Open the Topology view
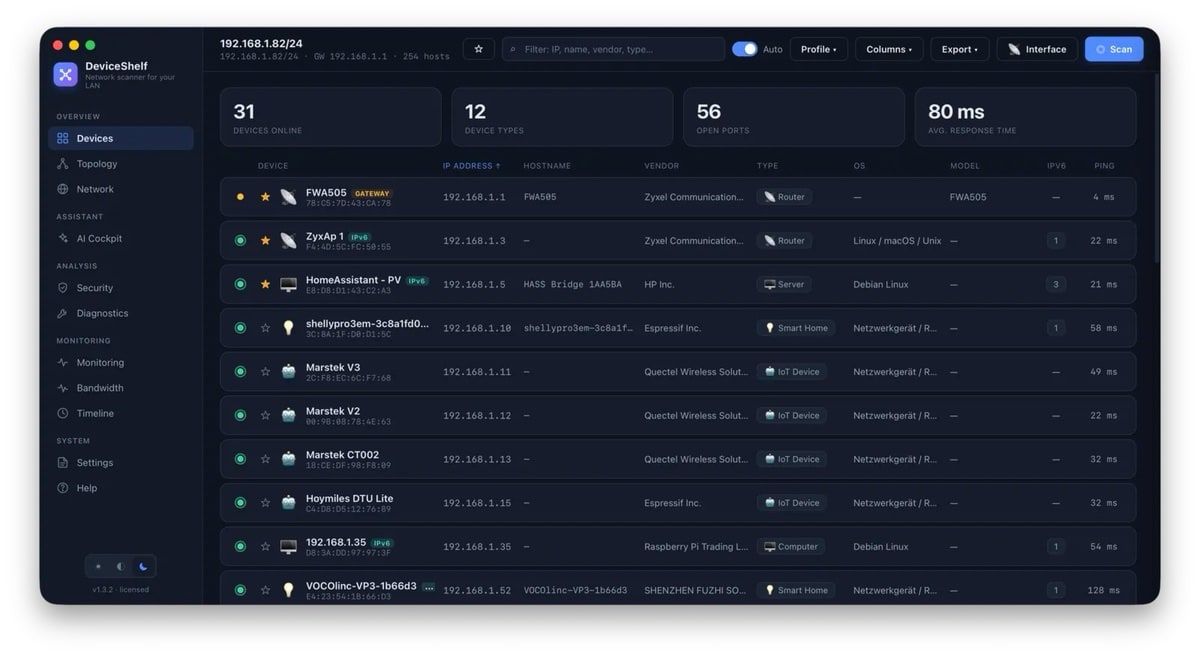This screenshot has height=657, width=1200. click(120, 164)
